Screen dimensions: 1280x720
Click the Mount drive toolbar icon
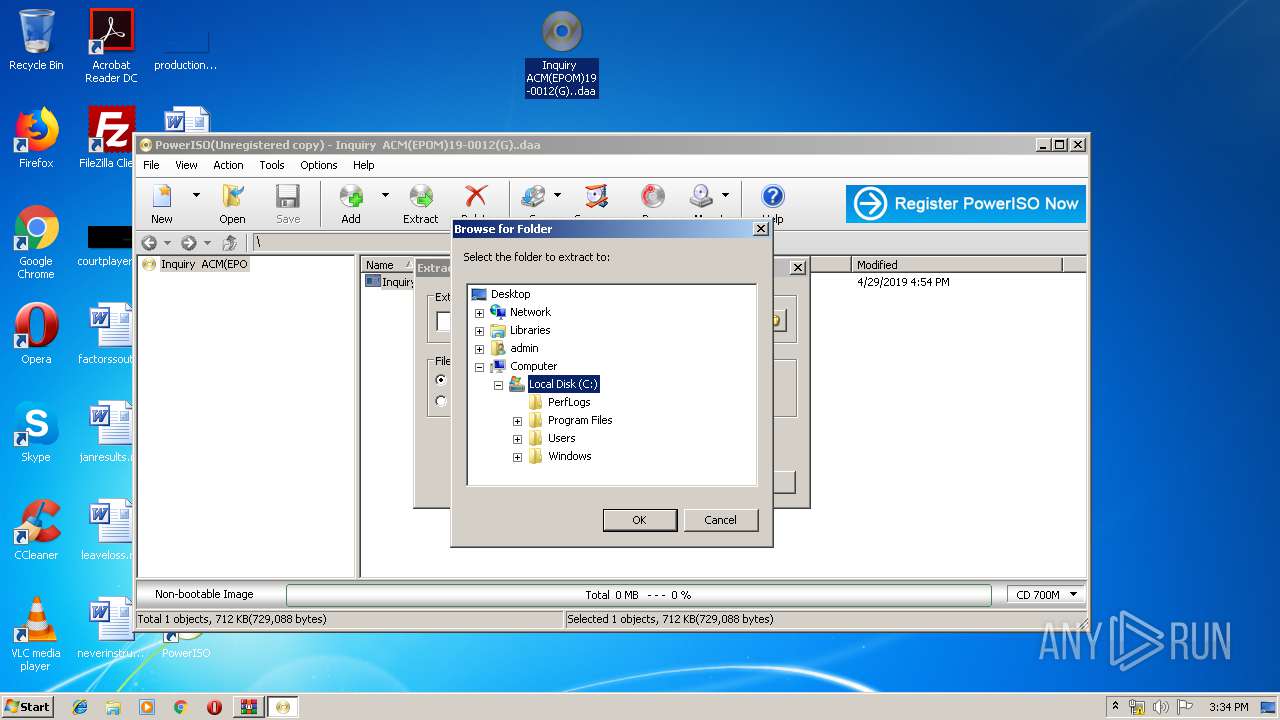[x=702, y=198]
